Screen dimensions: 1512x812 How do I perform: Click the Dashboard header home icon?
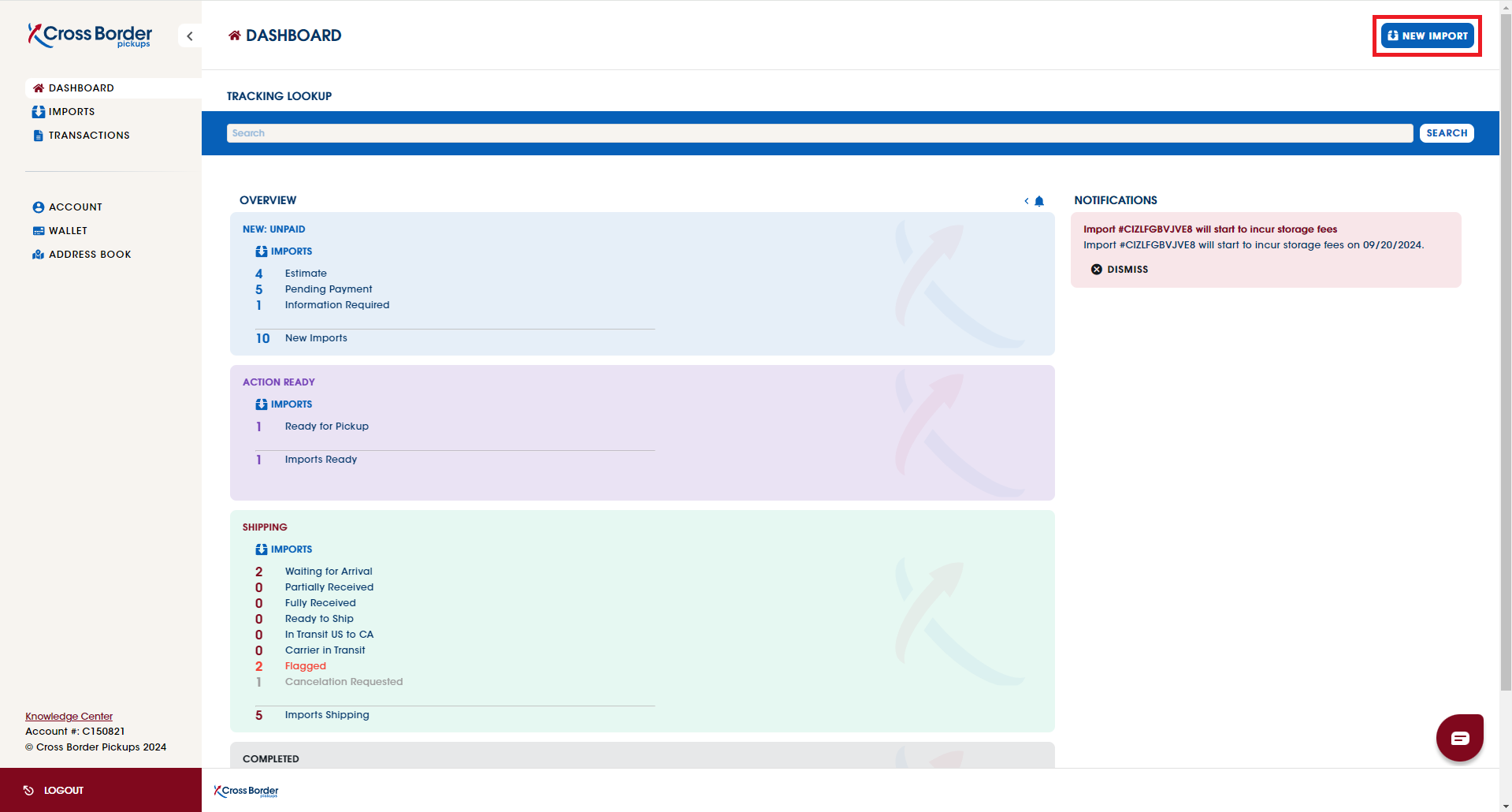[235, 35]
